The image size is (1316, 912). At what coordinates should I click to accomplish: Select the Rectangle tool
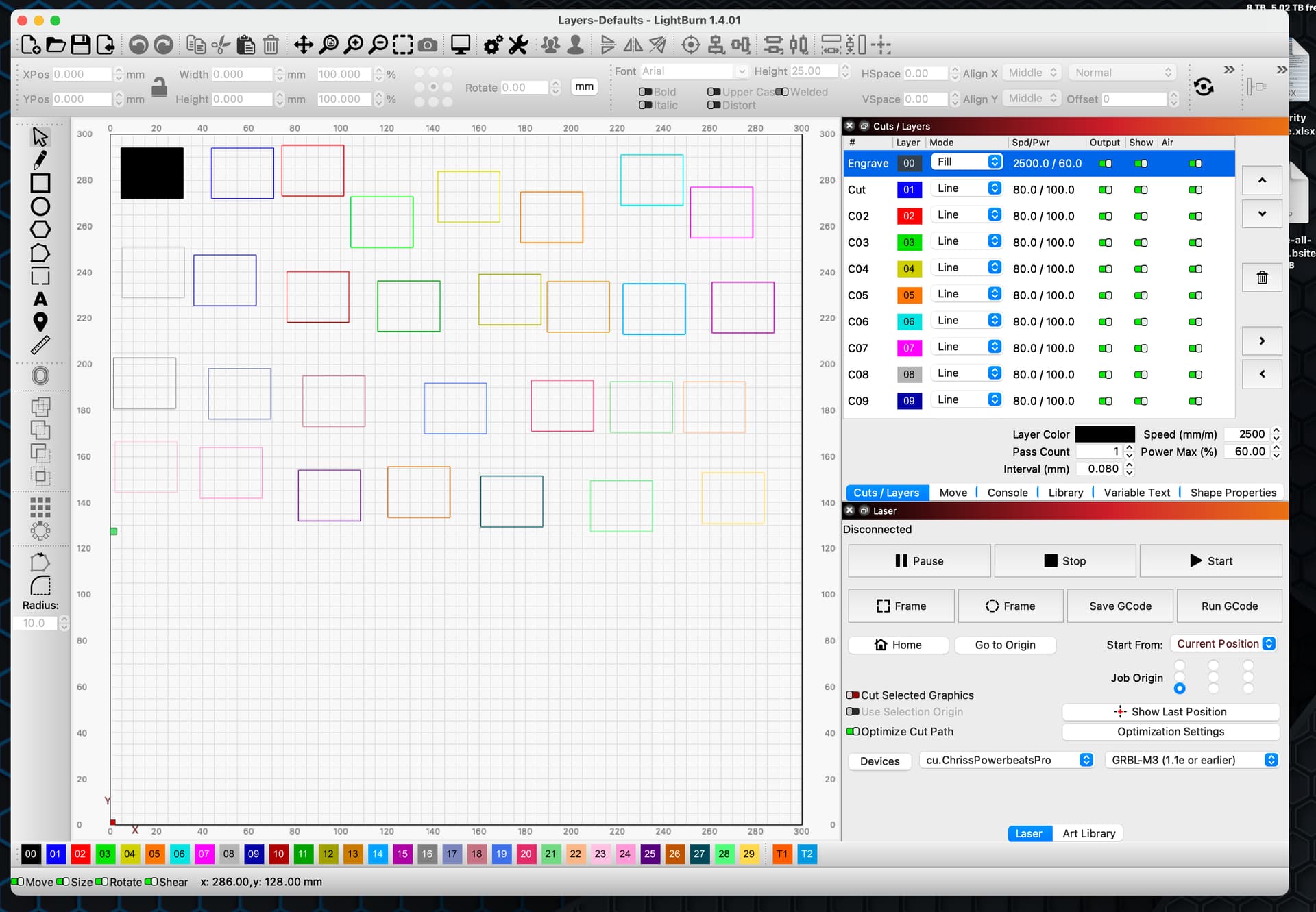coord(40,183)
